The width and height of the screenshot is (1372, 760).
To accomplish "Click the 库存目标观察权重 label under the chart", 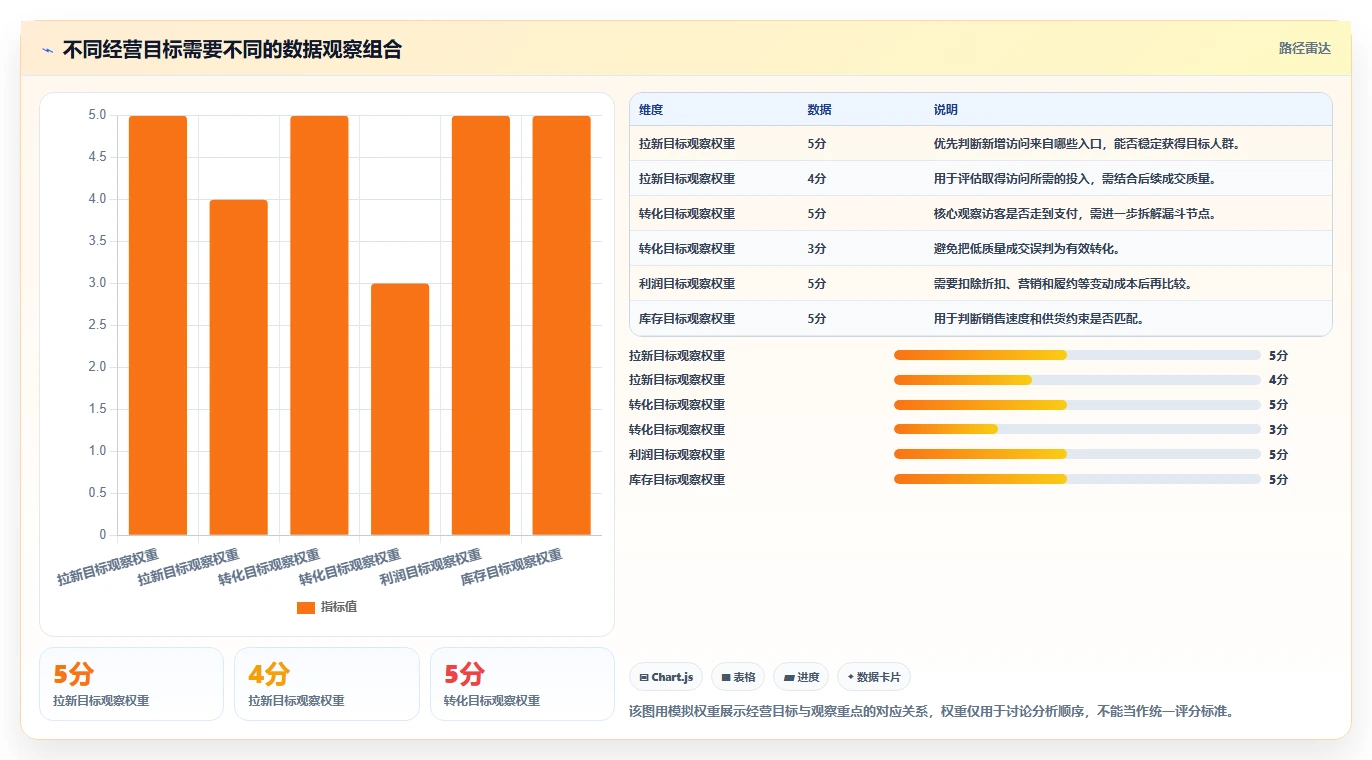I will [512, 568].
